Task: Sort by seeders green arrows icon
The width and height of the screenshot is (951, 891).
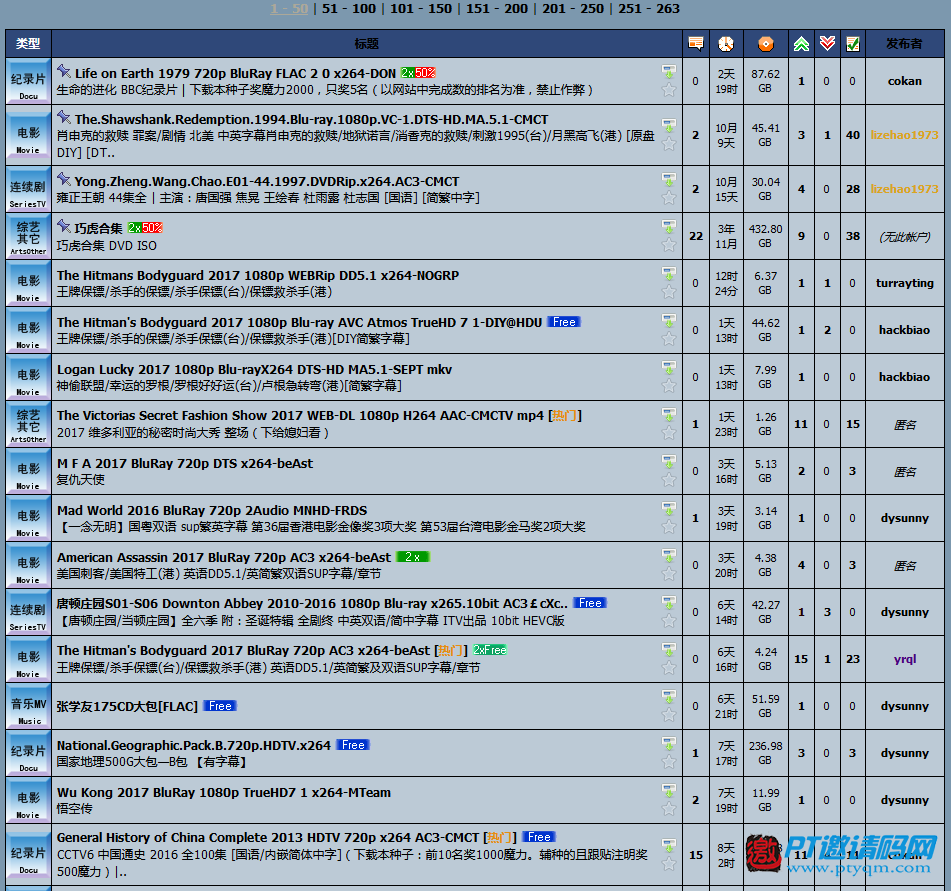Action: pyautogui.click(x=801, y=43)
